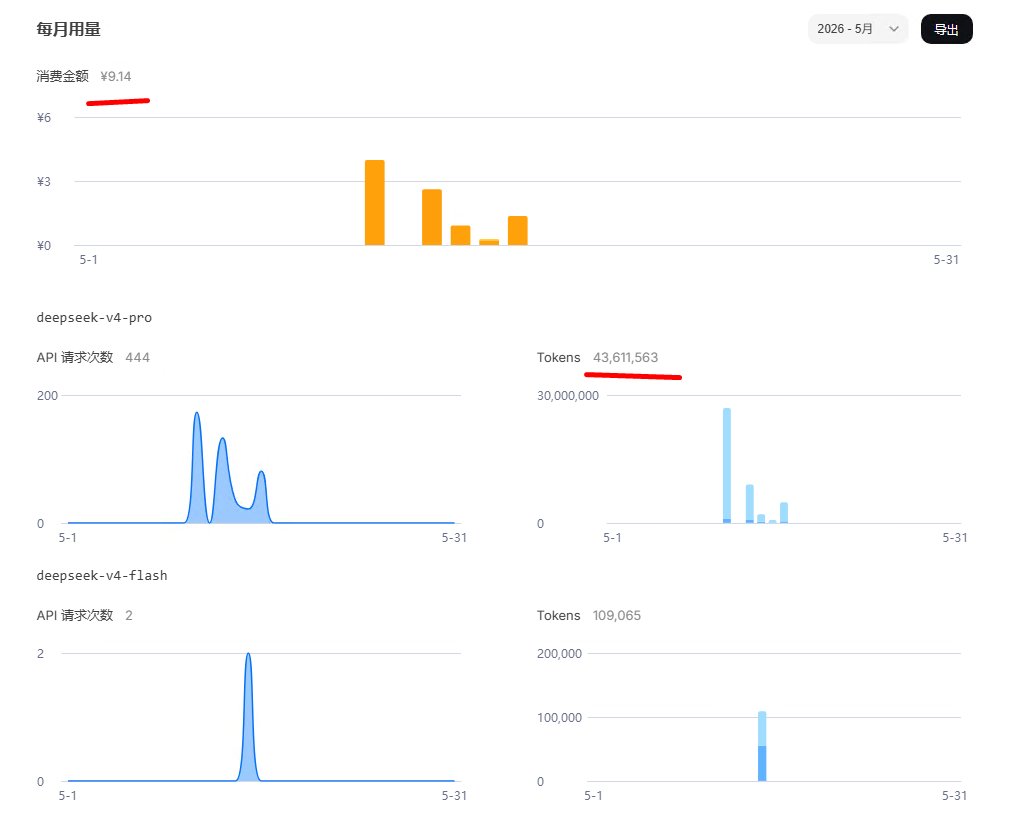Click the 43,611,563 tokens value
Image resolution: width=1018 pixels, height=821 pixels.
(625, 358)
